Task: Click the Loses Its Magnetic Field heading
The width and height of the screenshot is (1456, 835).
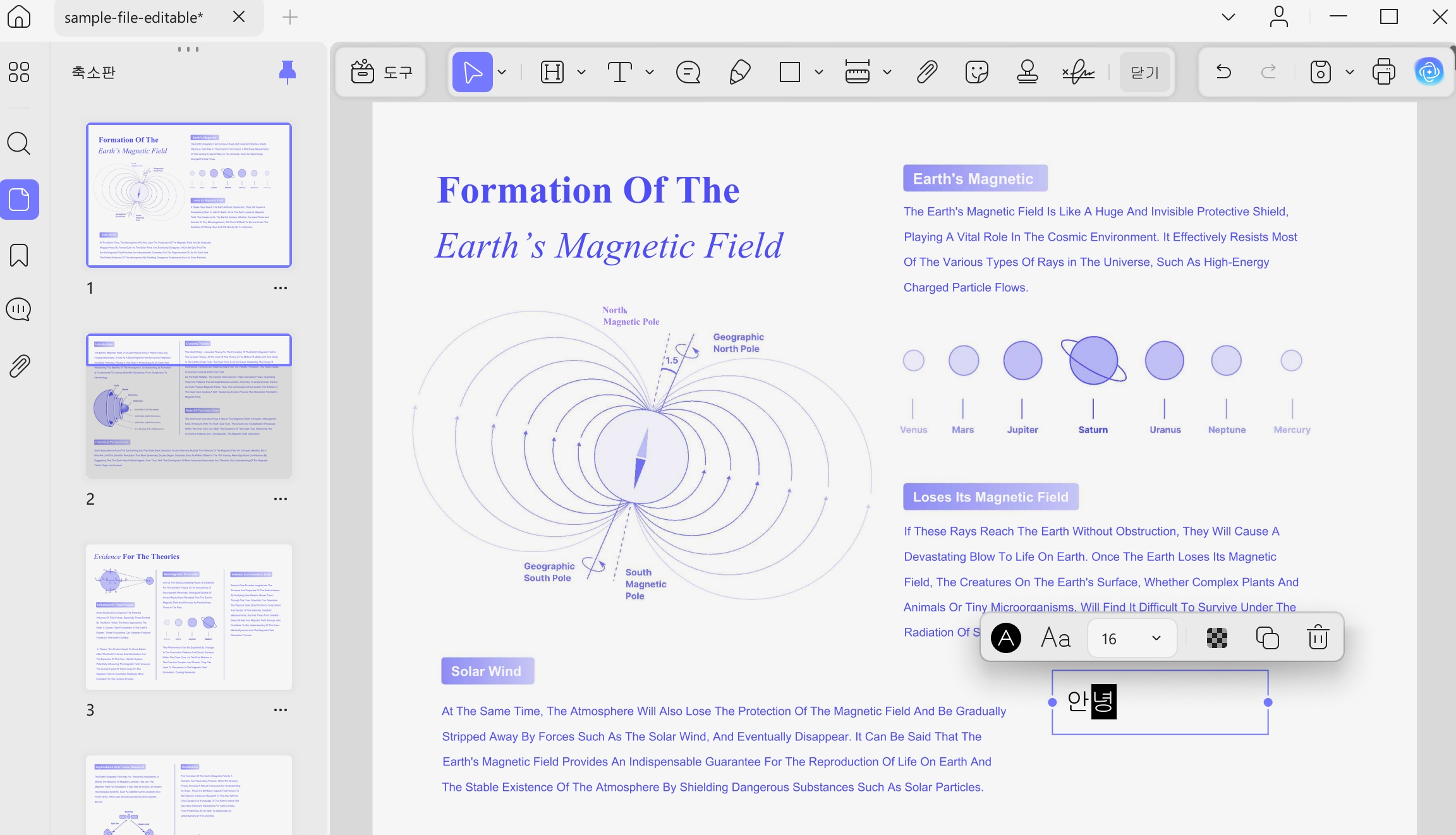Action: point(991,497)
